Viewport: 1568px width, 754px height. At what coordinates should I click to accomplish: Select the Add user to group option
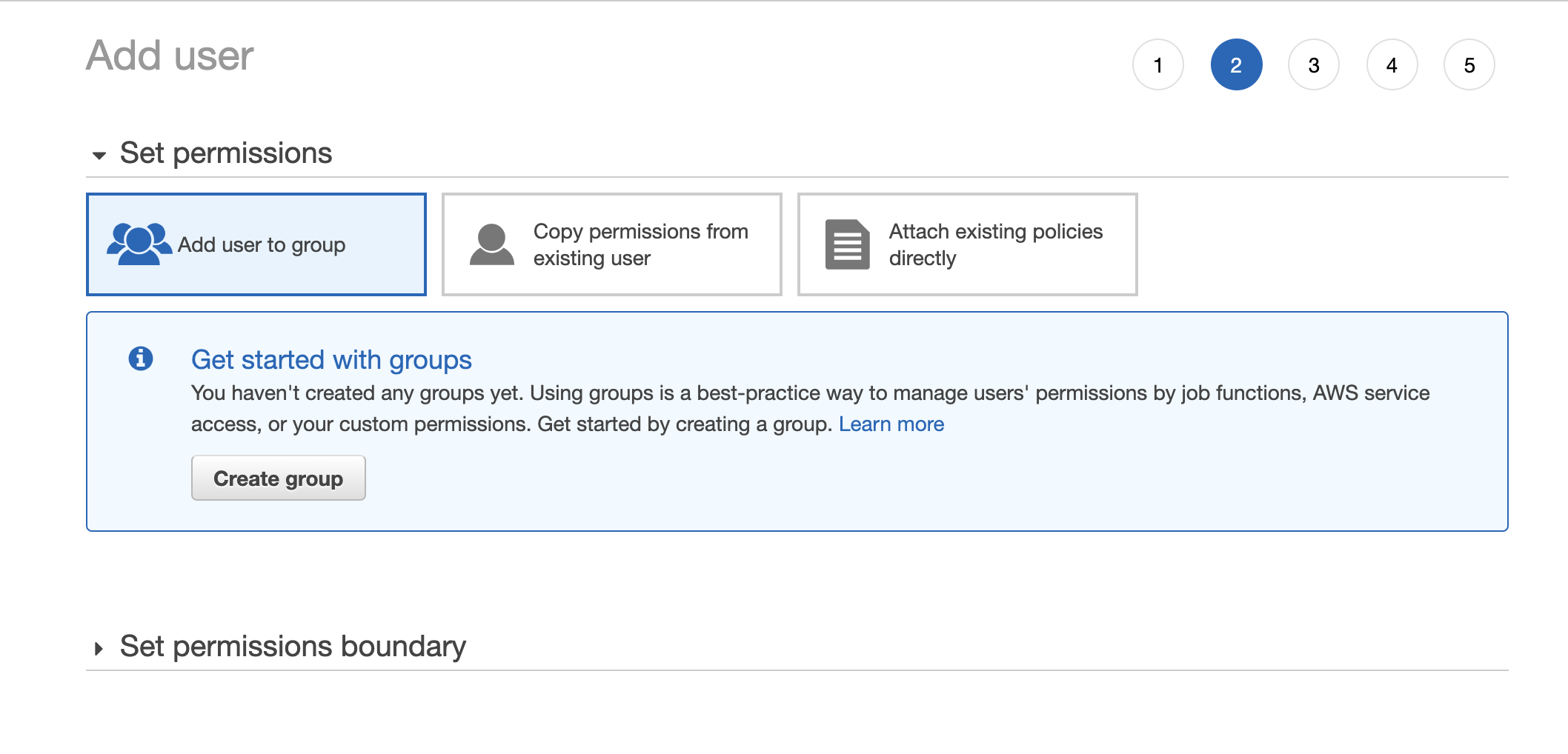coord(256,244)
